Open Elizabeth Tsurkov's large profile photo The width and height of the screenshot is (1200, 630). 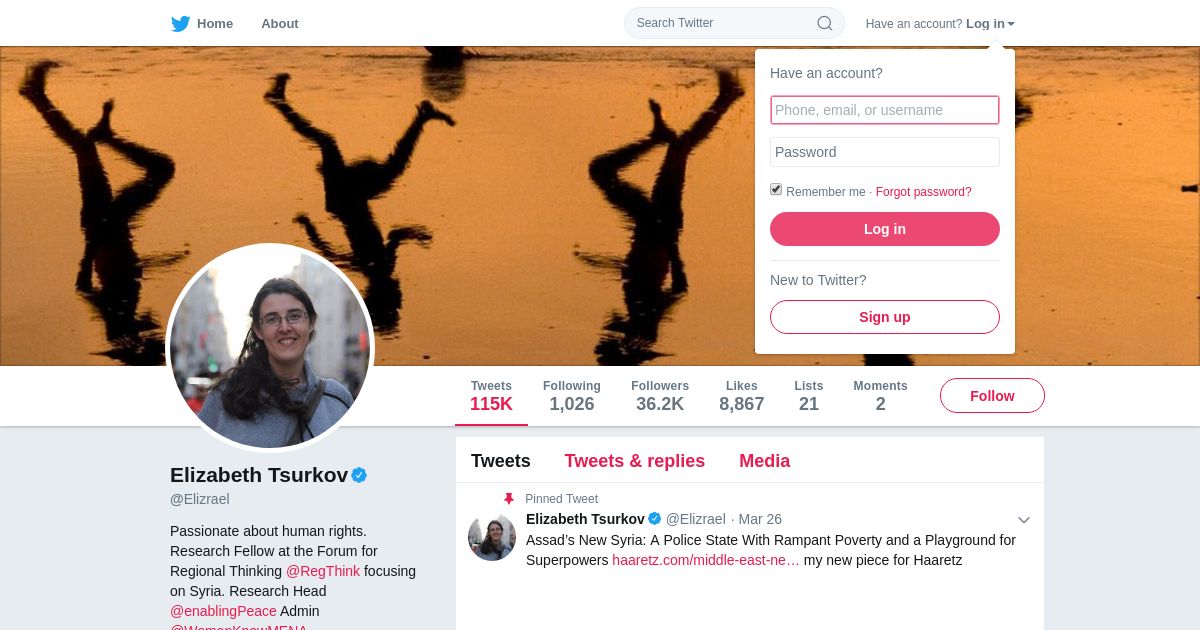[x=270, y=348]
